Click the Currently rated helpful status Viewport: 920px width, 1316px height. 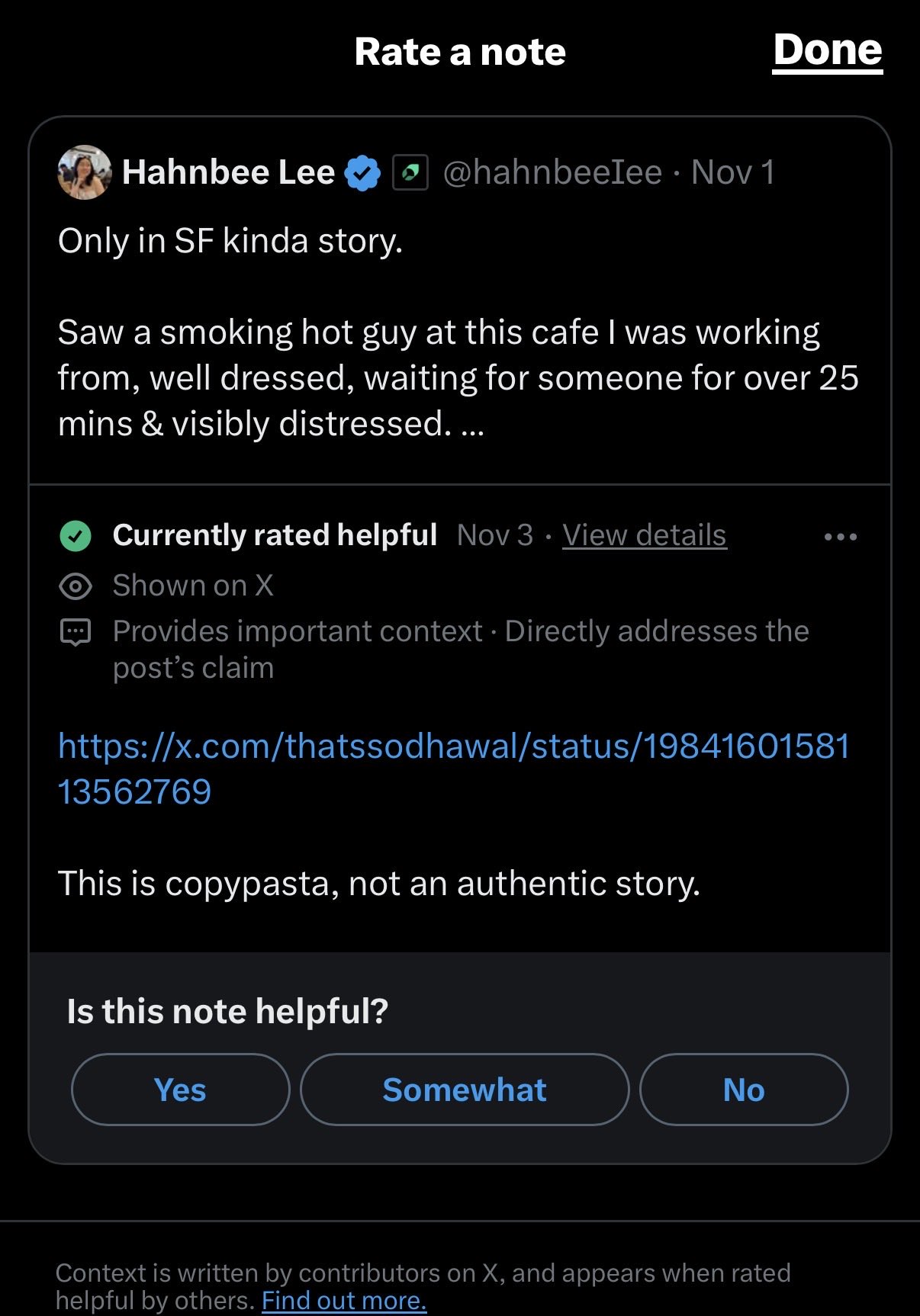point(275,535)
